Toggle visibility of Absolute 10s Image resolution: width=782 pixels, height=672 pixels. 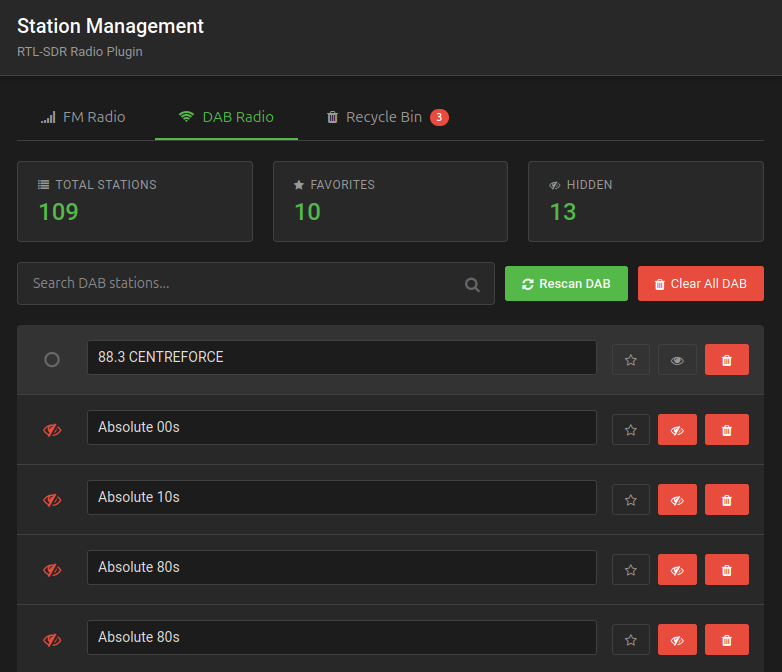pos(677,500)
